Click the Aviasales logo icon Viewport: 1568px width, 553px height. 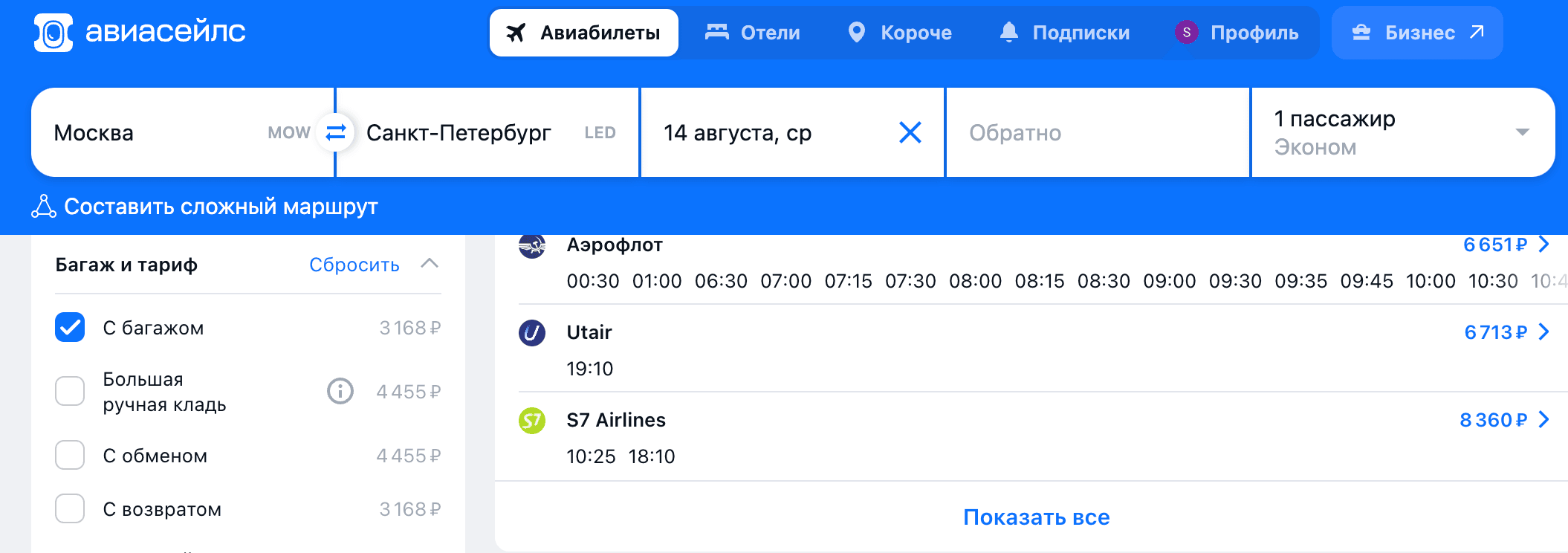[54, 33]
